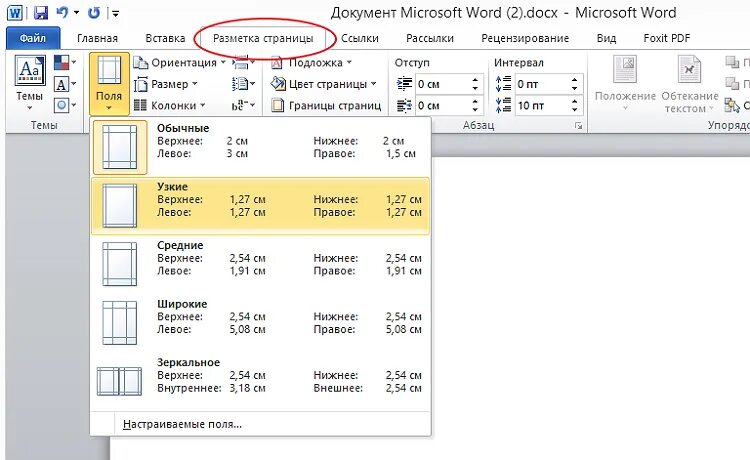Collapse the Поля margins dropdown button
Image resolution: width=750 pixels, height=460 pixels.
tap(109, 84)
